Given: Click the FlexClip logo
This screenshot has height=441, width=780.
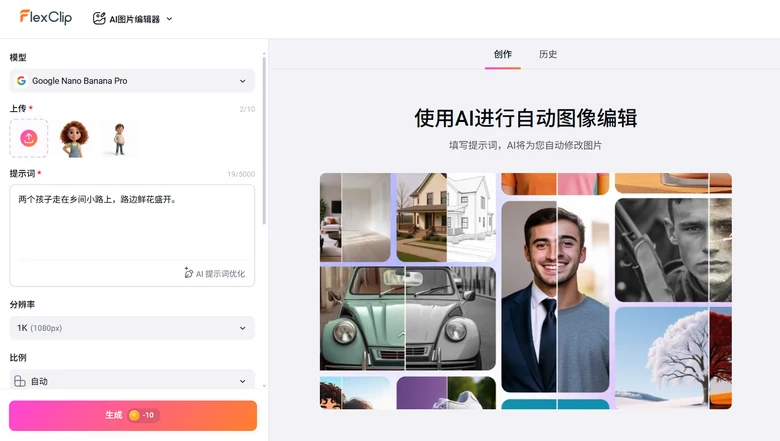Looking at the screenshot, I should click(x=46, y=17).
